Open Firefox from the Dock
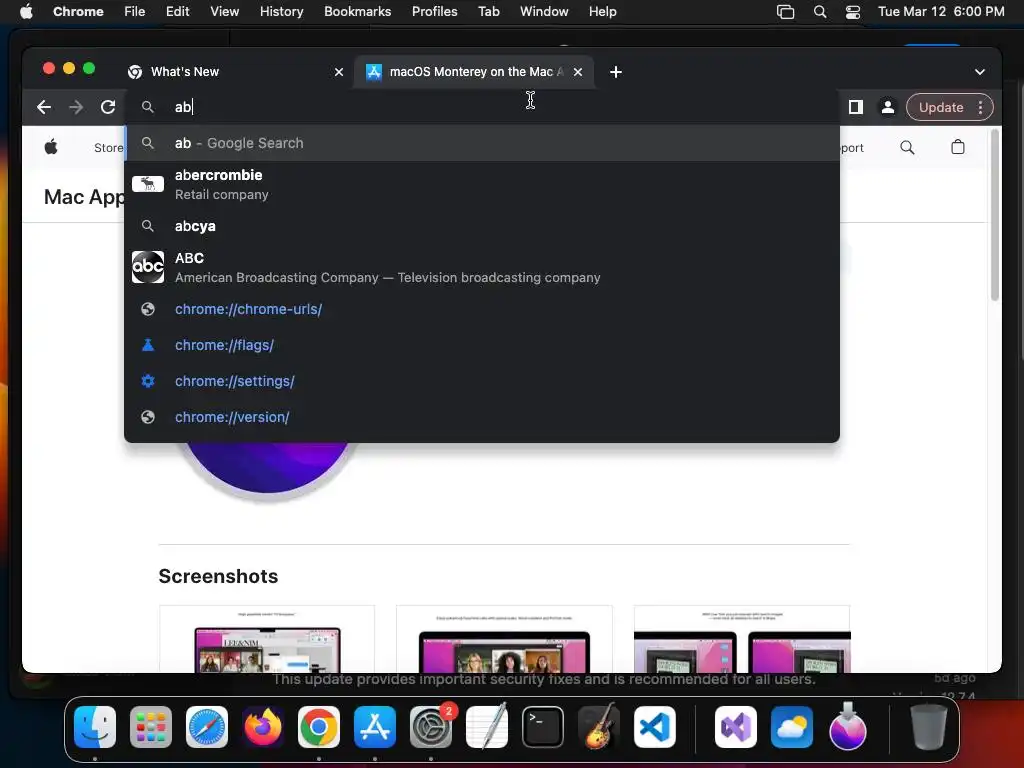Viewport: 1024px width, 768px height. click(x=263, y=727)
